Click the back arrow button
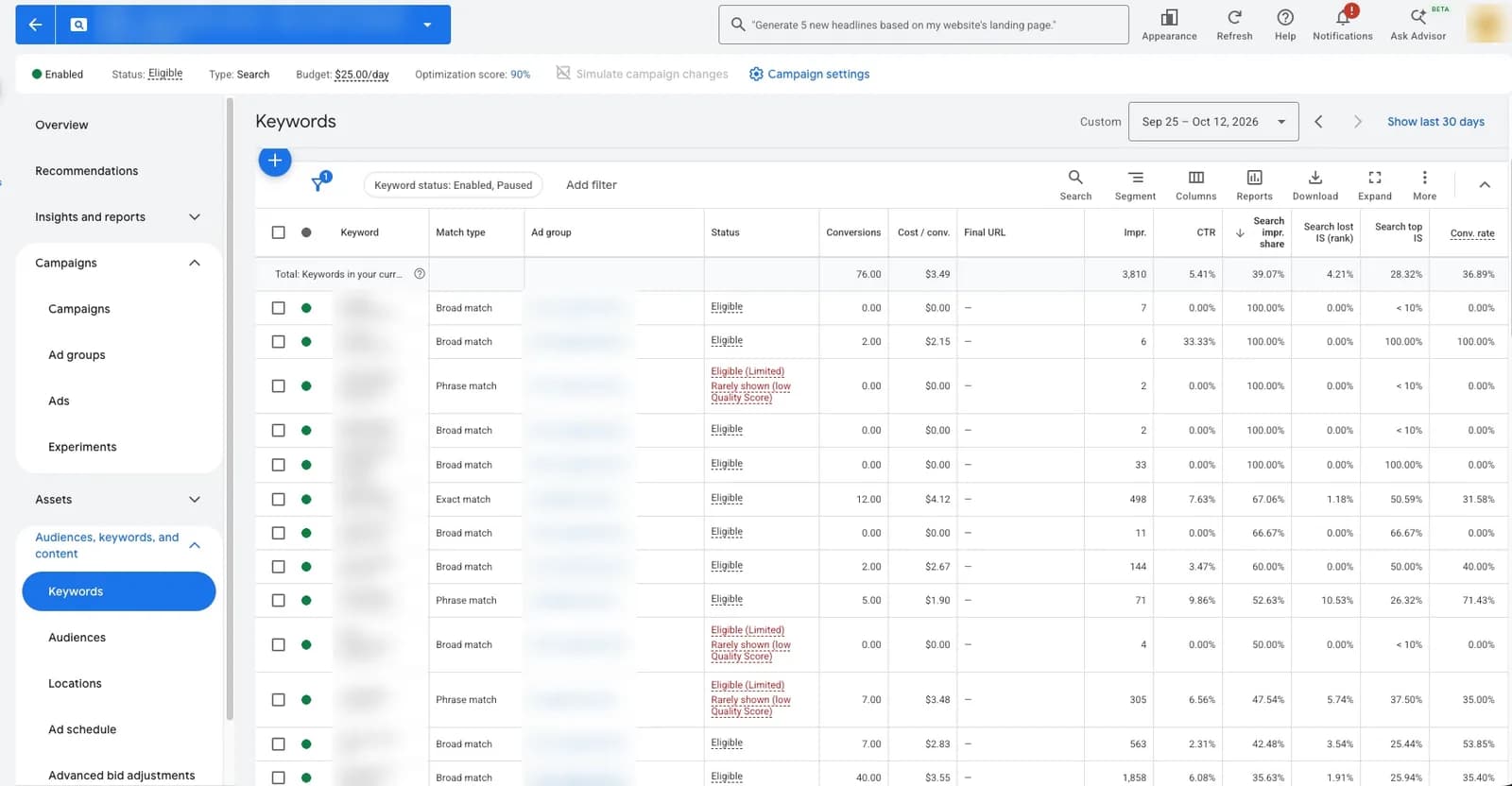This screenshot has height=786, width=1512. [x=35, y=25]
